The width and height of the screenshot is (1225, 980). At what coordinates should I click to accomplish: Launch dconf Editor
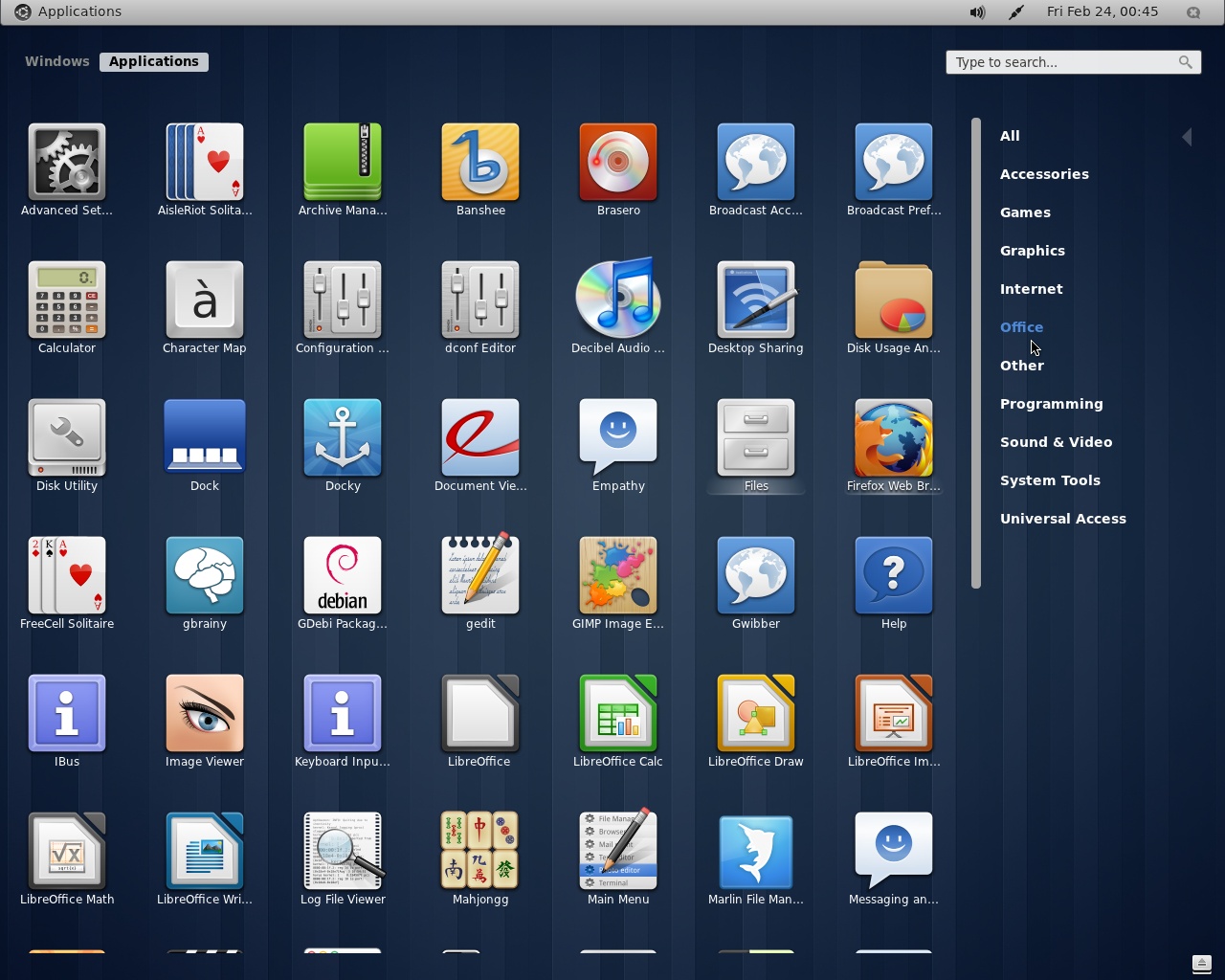(480, 308)
